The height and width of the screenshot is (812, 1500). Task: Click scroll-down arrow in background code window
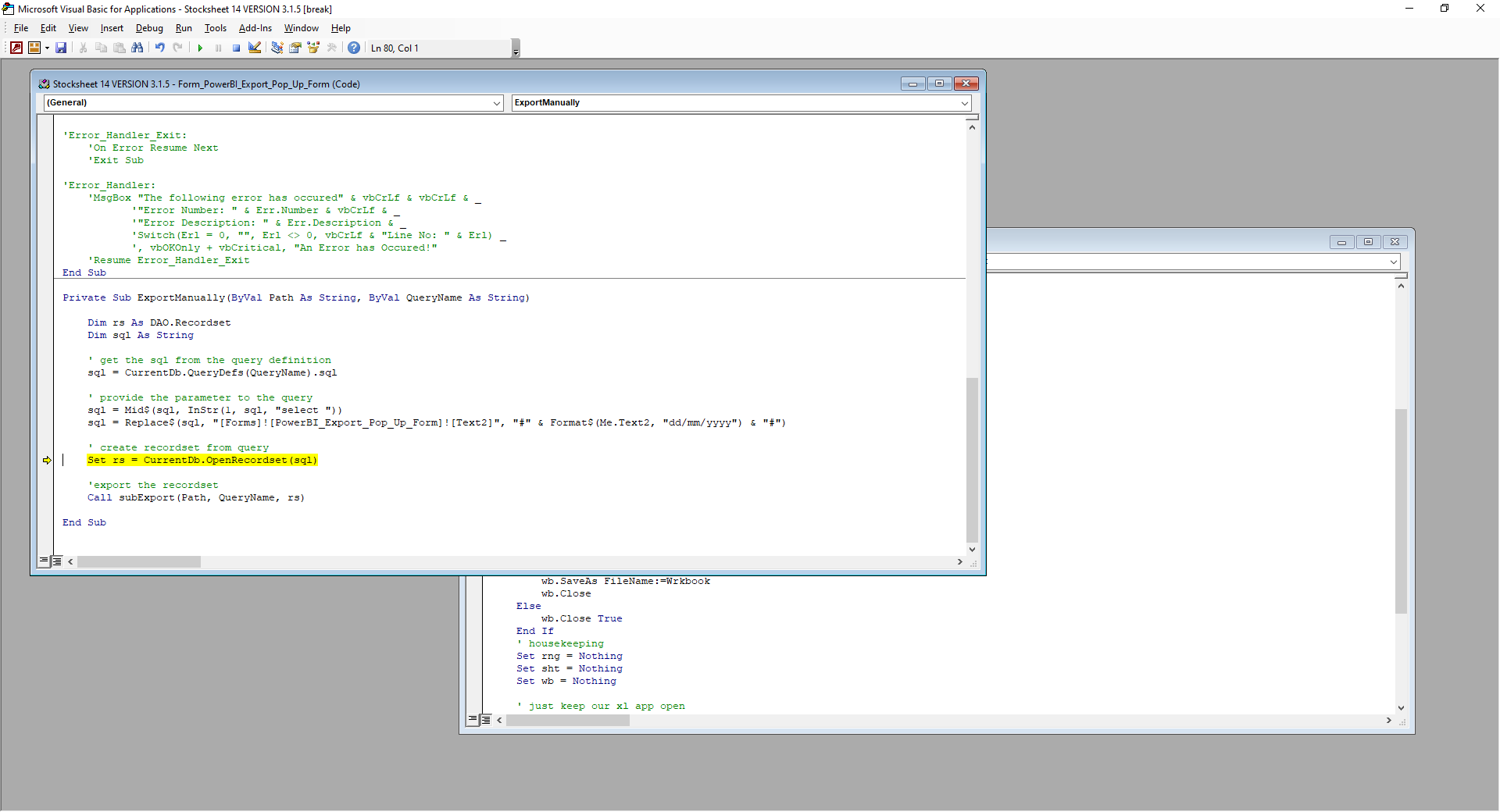click(1401, 708)
